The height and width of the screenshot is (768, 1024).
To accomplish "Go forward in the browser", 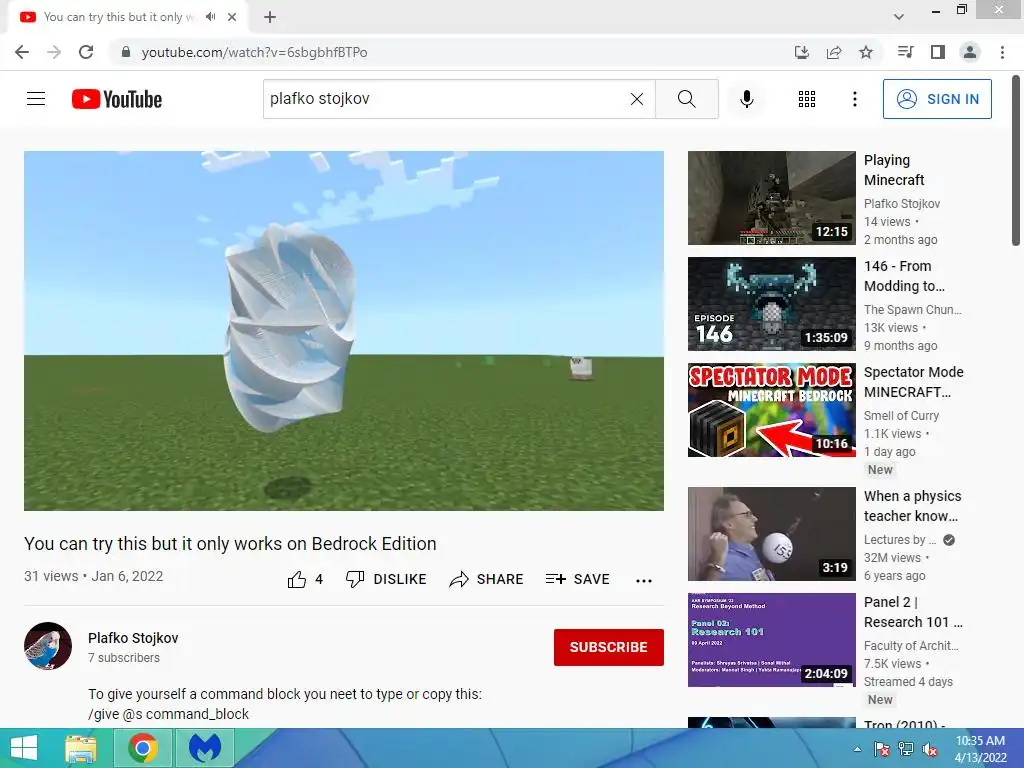I will [54, 52].
